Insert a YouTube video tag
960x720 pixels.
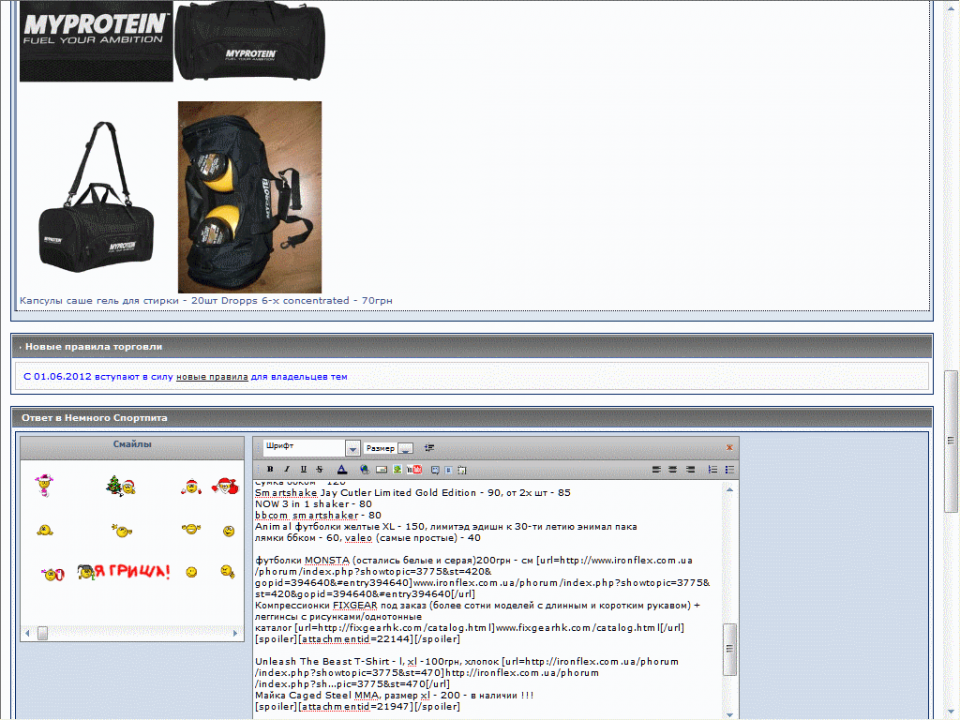click(414, 469)
